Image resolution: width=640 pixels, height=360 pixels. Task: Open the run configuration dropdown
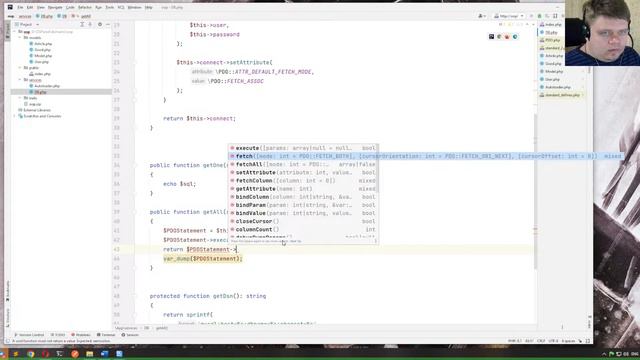pos(509,16)
